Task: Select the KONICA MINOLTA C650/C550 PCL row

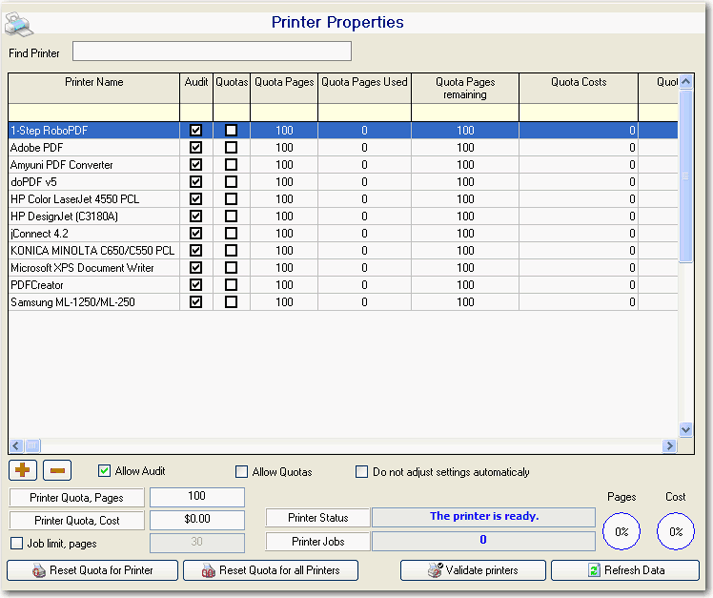Action: pyautogui.click(x=343, y=251)
